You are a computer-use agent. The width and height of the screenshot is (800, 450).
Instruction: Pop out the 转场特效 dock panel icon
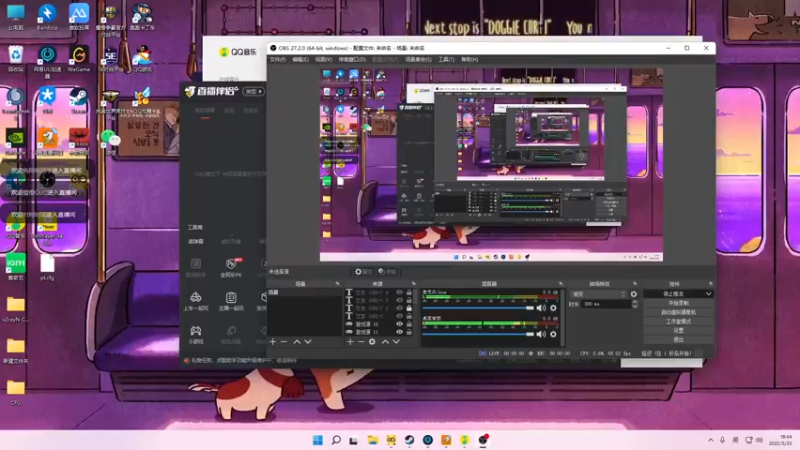635,284
